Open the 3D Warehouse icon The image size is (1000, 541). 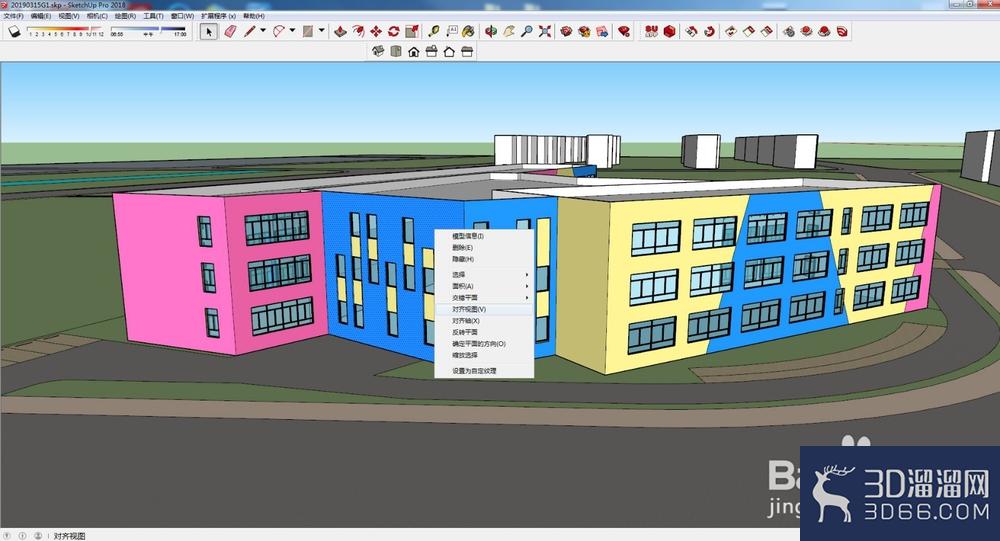[x=566, y=31]
